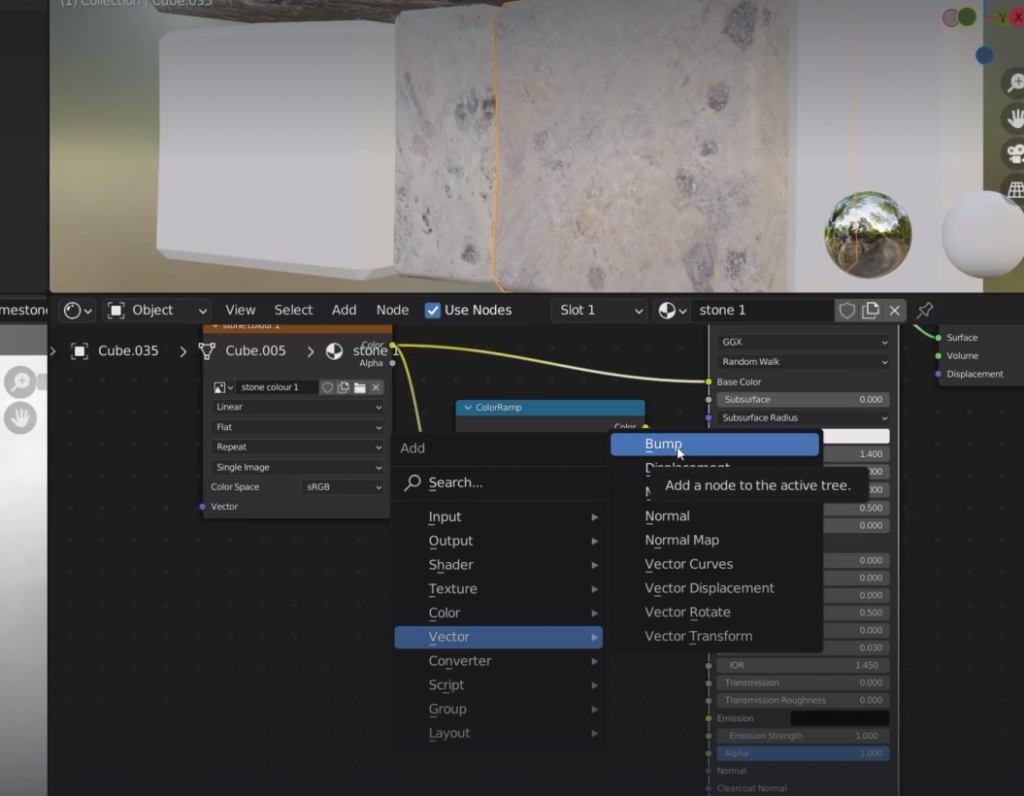This screenshot has width=1024, height=796.
Task: Open the image browse dropdown on image node
Action: (223, 387)
